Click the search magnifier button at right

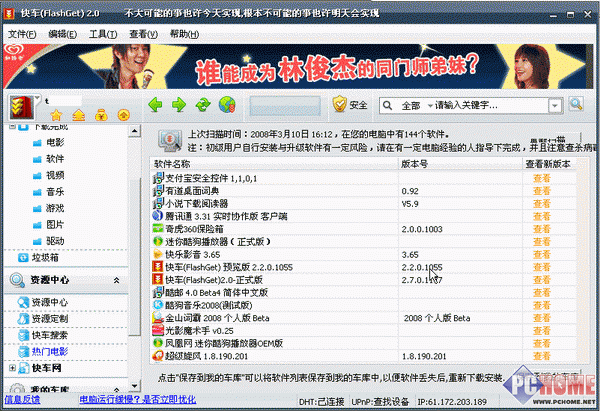click(576, 104)
